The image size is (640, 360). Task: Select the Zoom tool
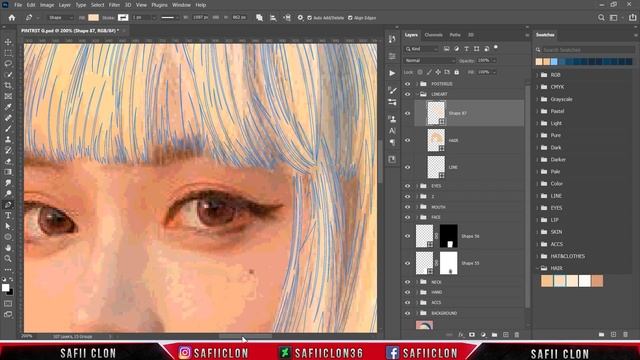point(8,258)
